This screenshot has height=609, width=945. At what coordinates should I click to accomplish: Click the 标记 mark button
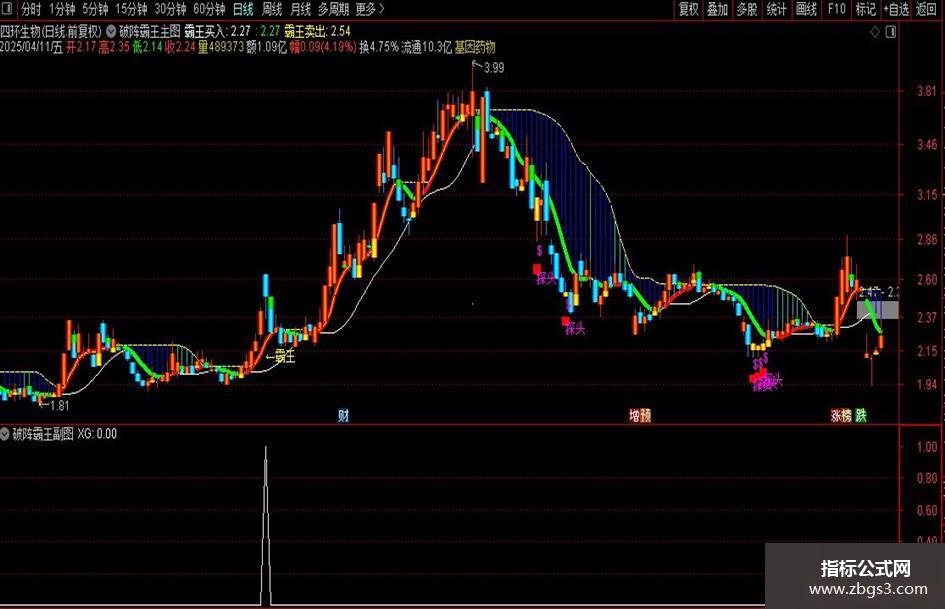pos(866,9)
